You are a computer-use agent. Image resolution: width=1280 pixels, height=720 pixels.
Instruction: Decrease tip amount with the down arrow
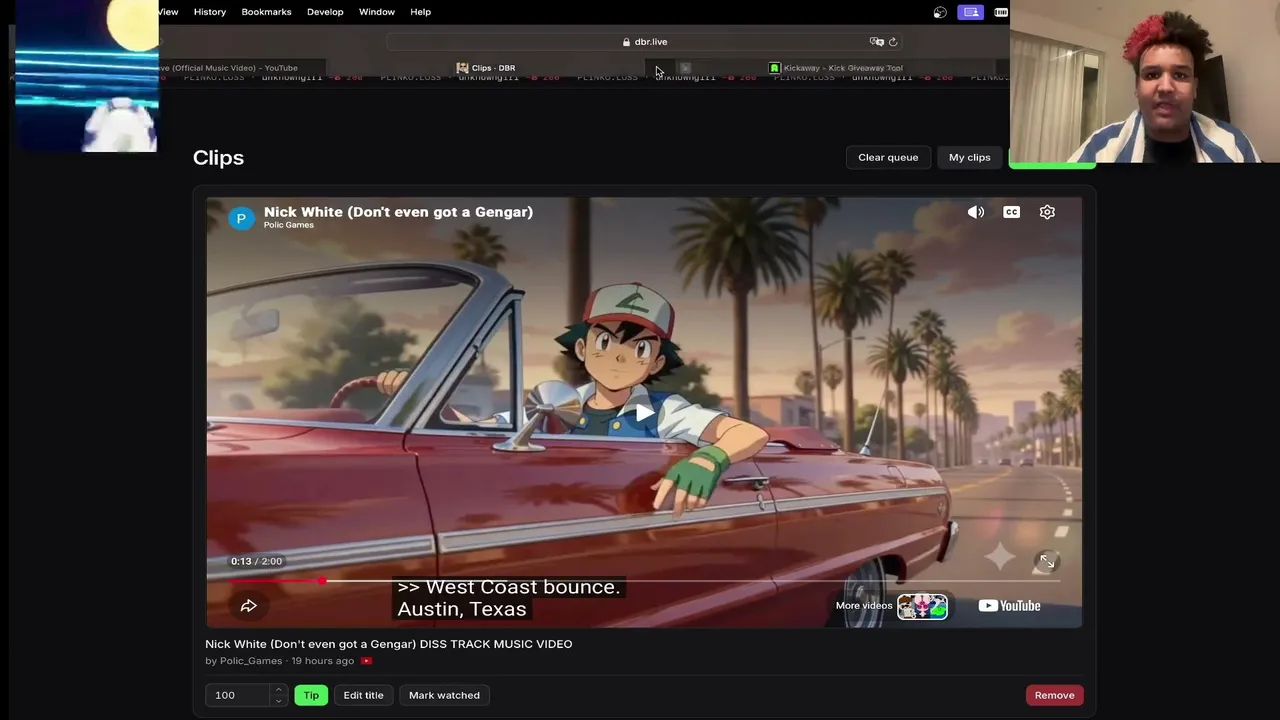pyautogui.click(x=278, y=700)
